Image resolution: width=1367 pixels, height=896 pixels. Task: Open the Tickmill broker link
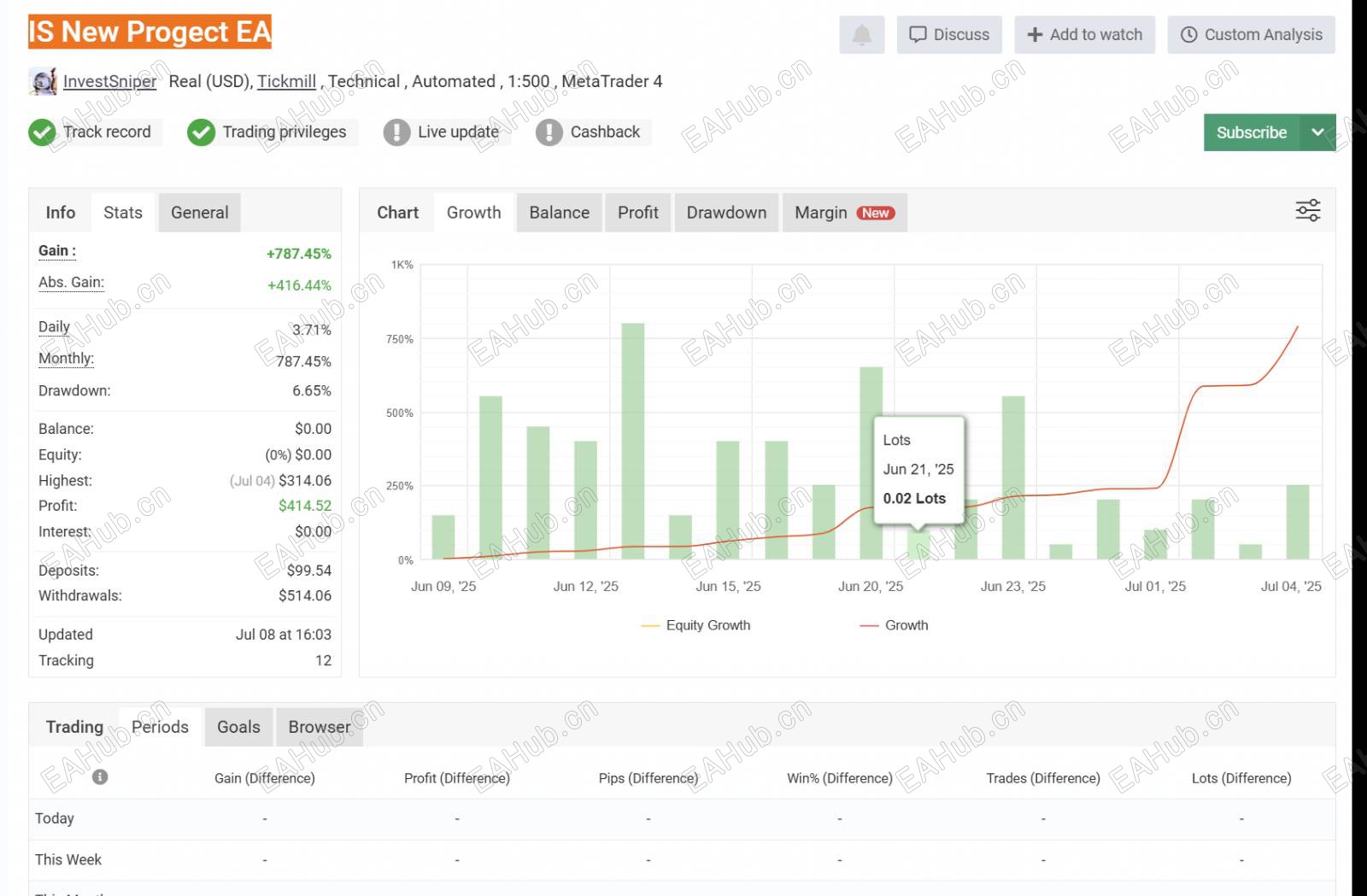(x=286, y=82)
